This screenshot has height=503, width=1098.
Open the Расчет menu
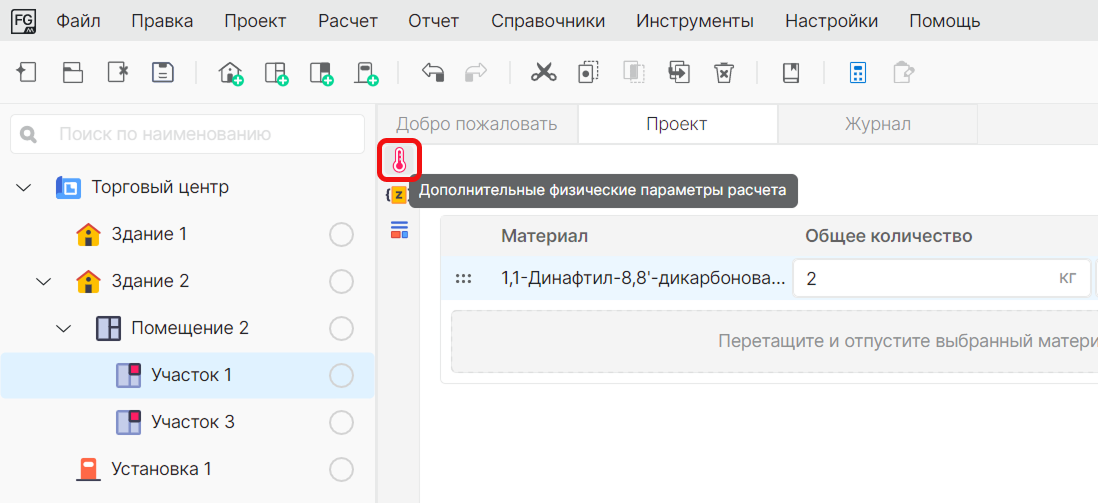[x=348, y=22]
